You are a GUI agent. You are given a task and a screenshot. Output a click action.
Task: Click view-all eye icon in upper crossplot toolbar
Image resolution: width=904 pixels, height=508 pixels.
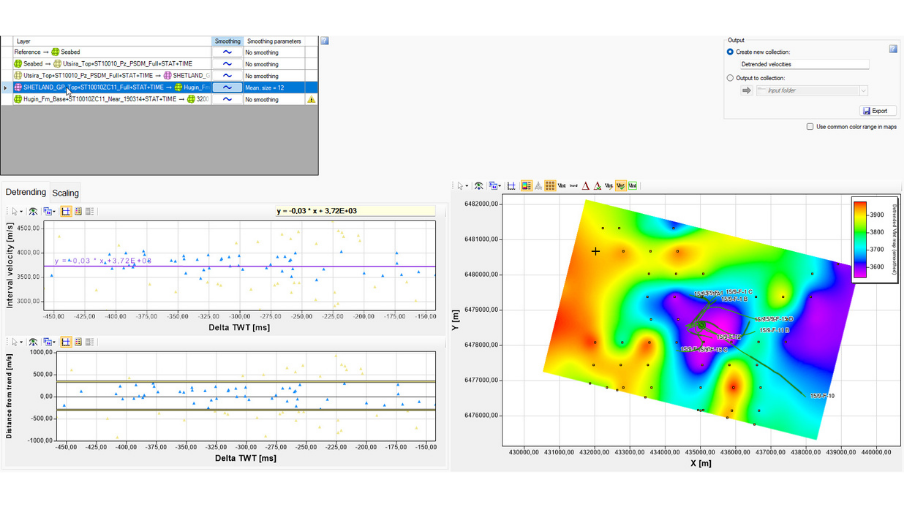click(x=33, y=212)
